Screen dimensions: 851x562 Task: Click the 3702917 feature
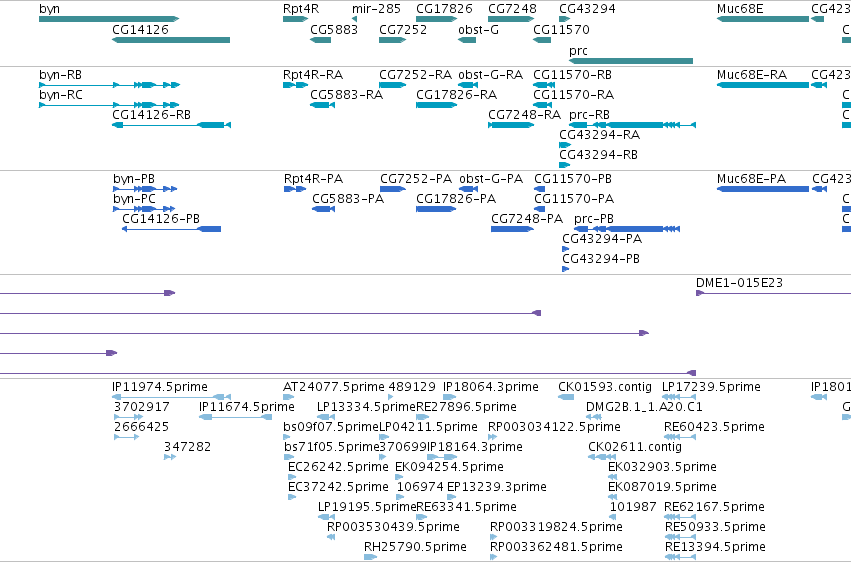click(x=129, y=417)
